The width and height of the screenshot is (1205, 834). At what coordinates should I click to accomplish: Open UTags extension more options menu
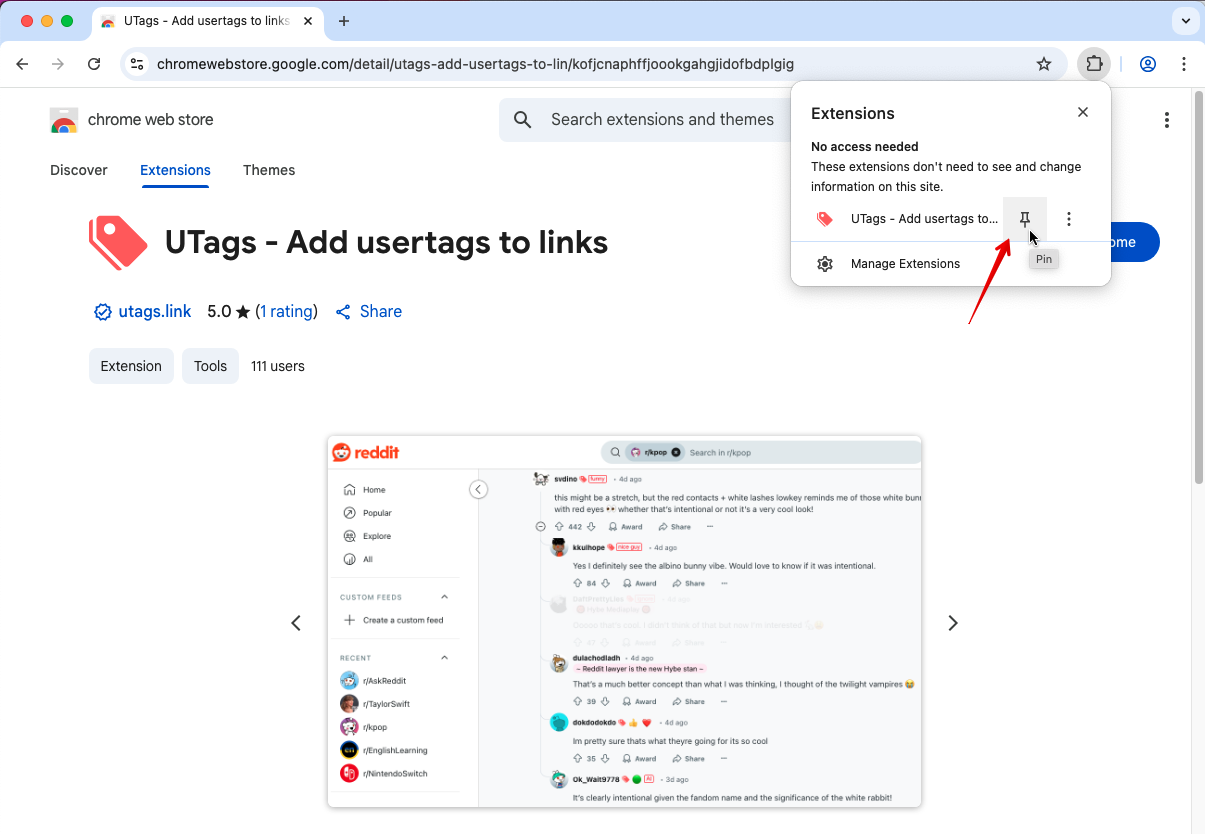click(1069, 219)
